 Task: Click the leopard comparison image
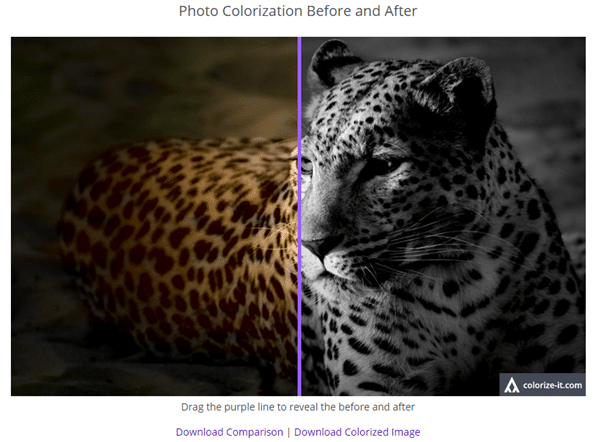[298, 216]
